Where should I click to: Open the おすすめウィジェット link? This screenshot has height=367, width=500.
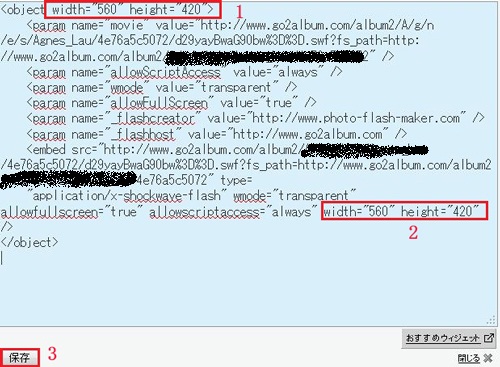coord(442,338)
